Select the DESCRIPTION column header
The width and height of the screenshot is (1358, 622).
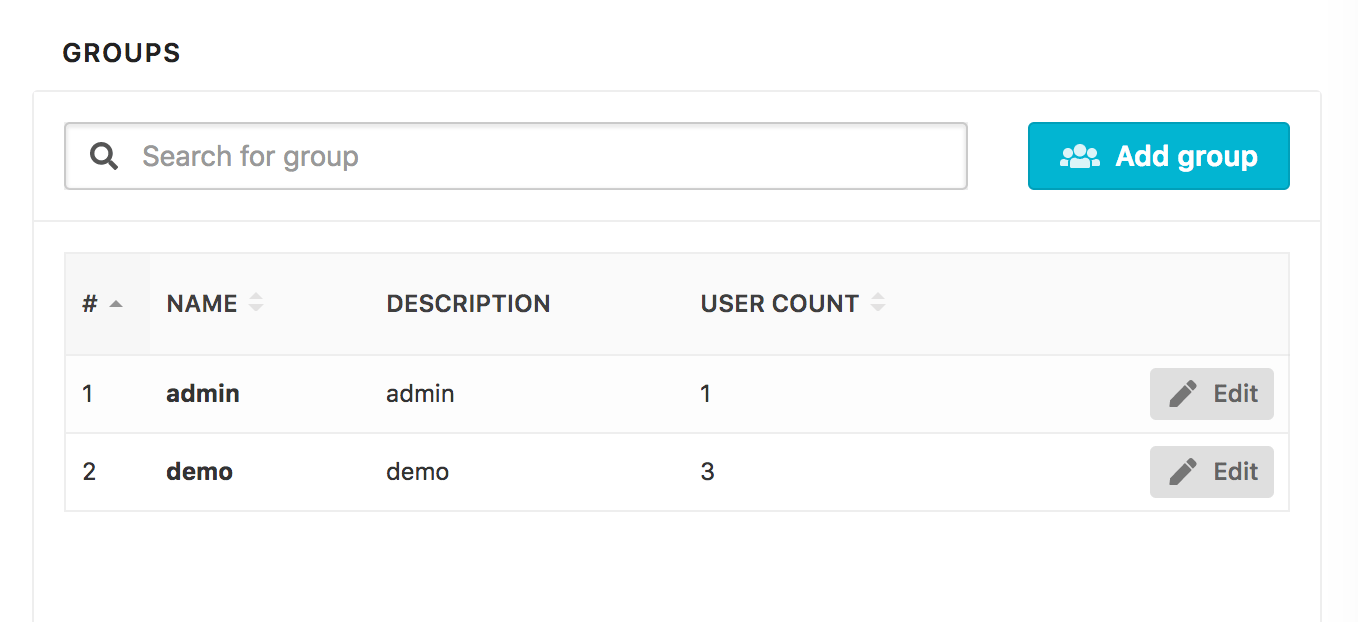(468, 303)
